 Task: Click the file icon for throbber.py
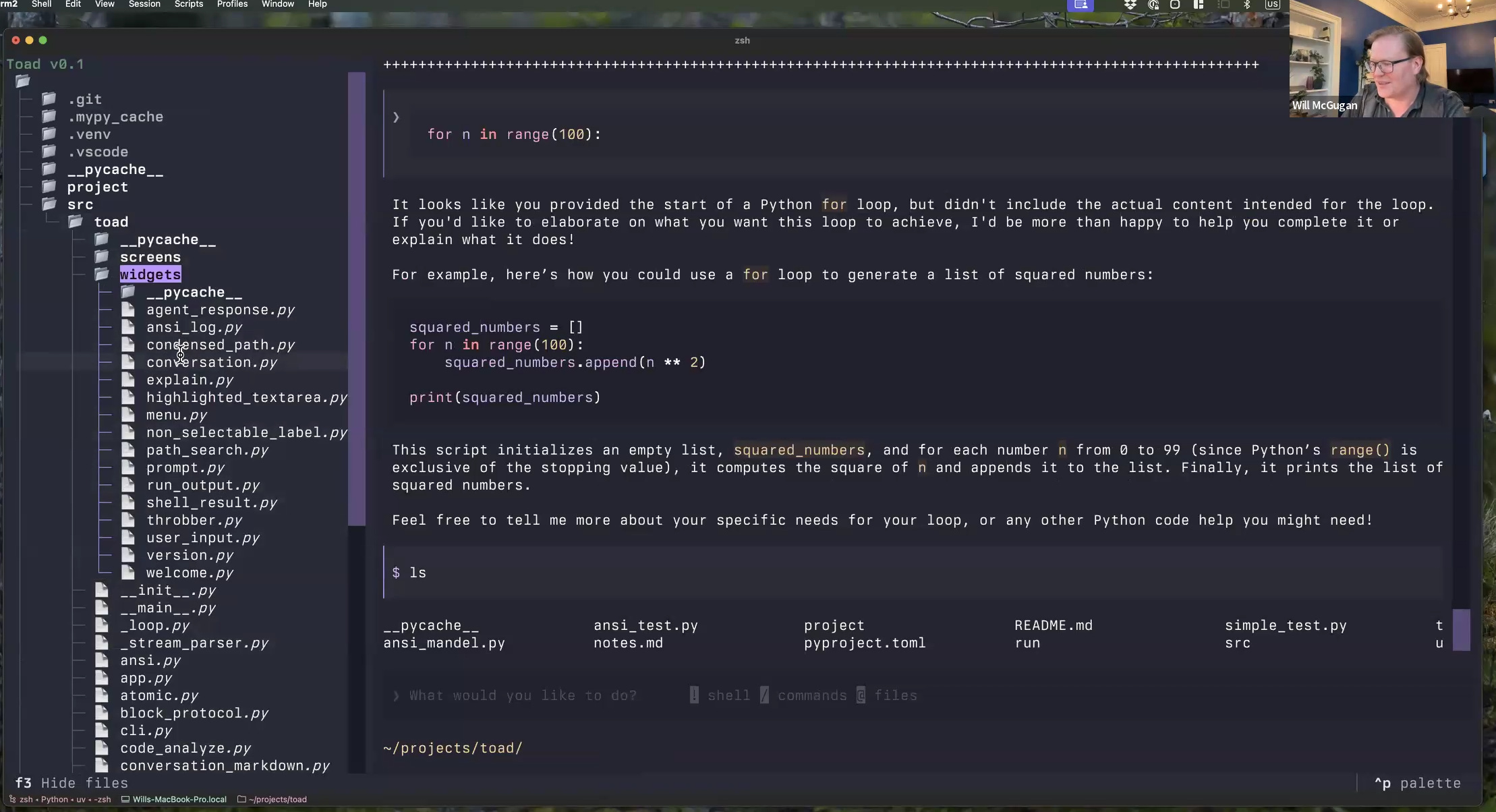(x=128, y=520)
